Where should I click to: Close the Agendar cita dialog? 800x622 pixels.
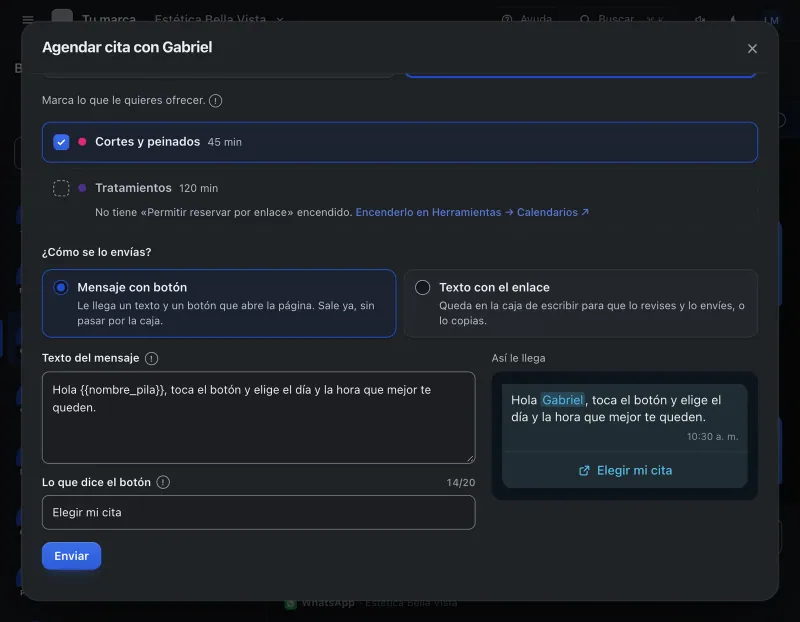(x=752, y=48)
